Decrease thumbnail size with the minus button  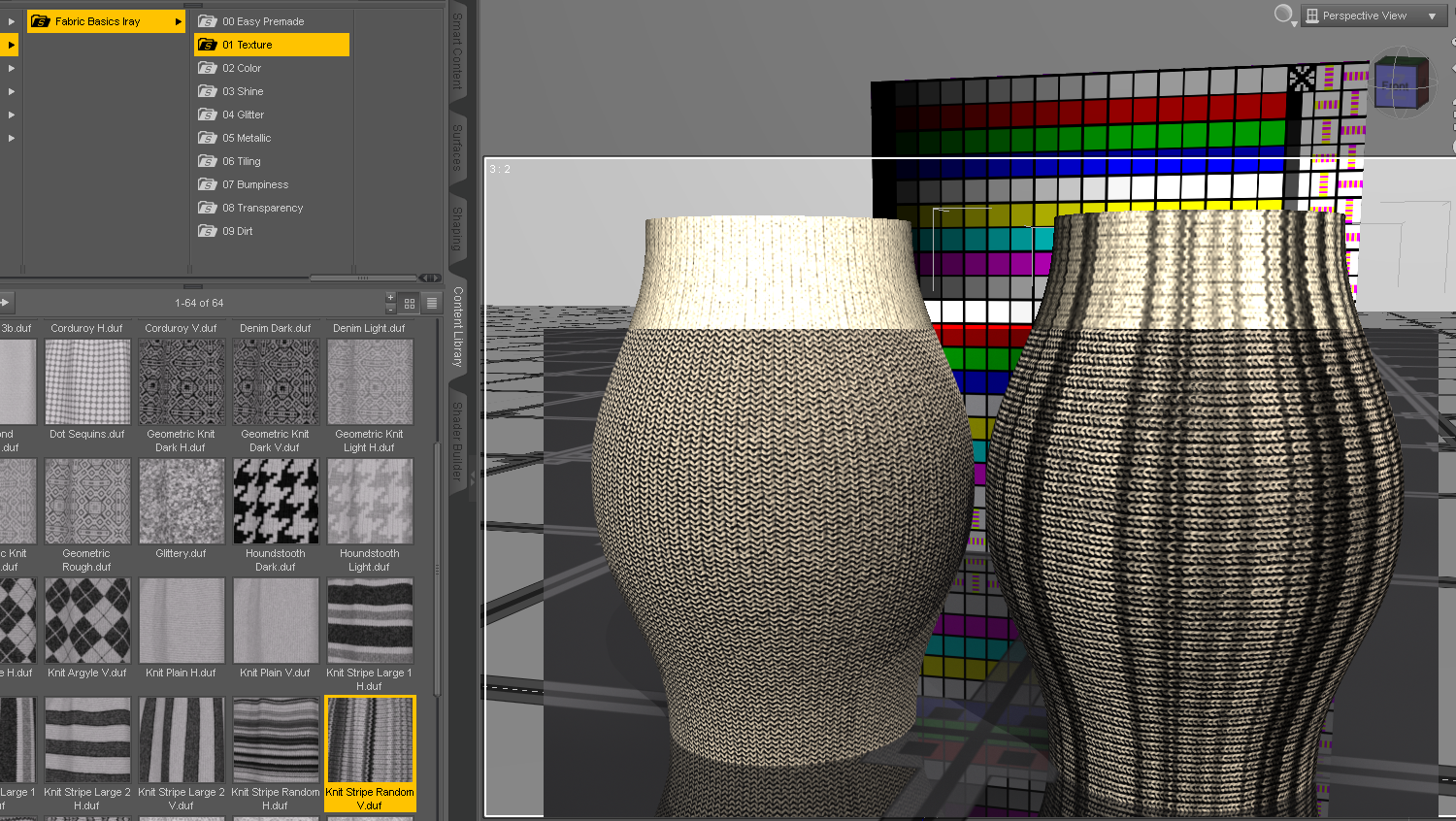390,309
